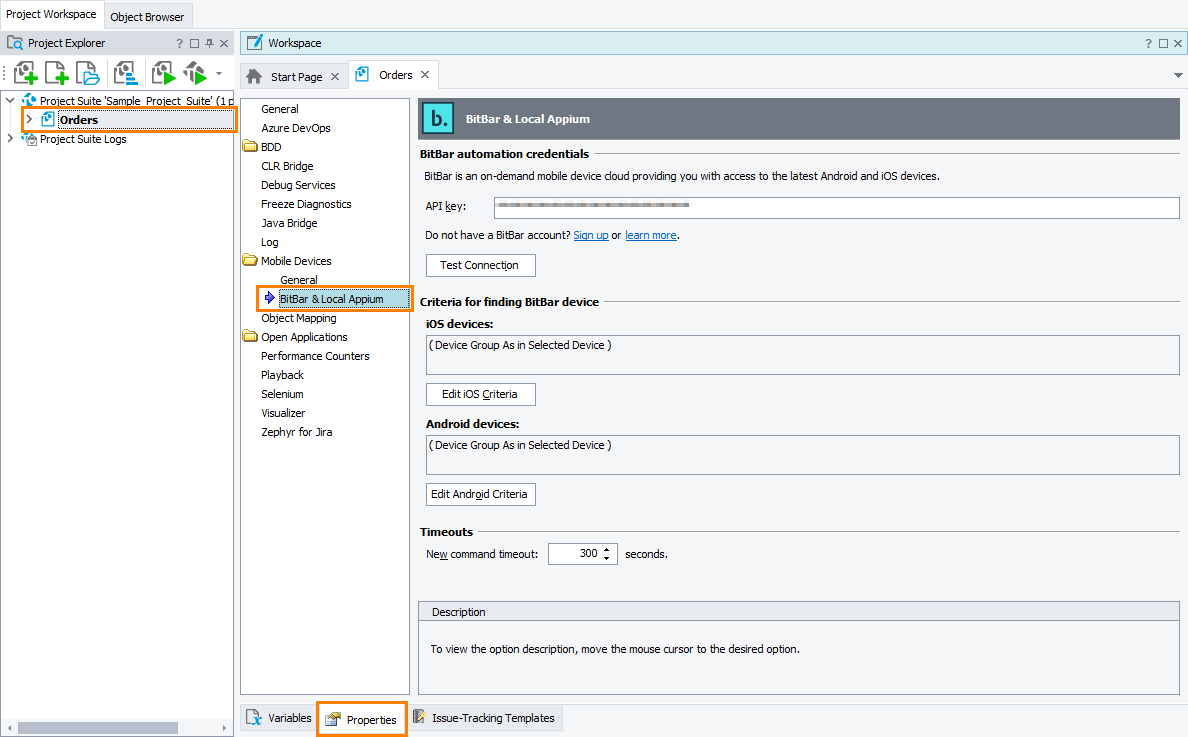Image resolution: width=1188 pixels, height=737 pixels.
Task: Open the workspace tab list dropdown arrow
Action: (x=1178, y=75)
